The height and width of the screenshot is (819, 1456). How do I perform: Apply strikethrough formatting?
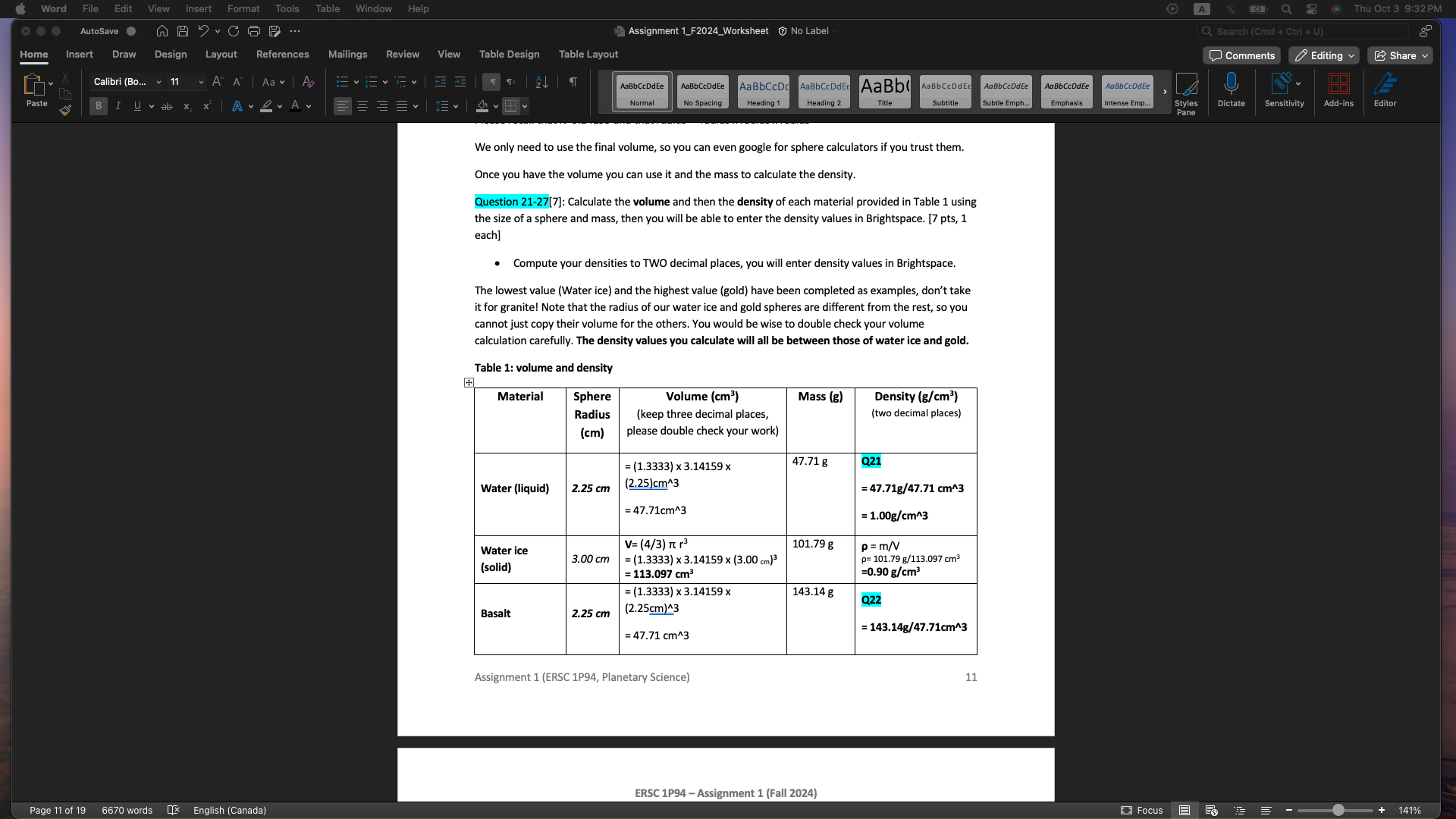tap(167, 107)
